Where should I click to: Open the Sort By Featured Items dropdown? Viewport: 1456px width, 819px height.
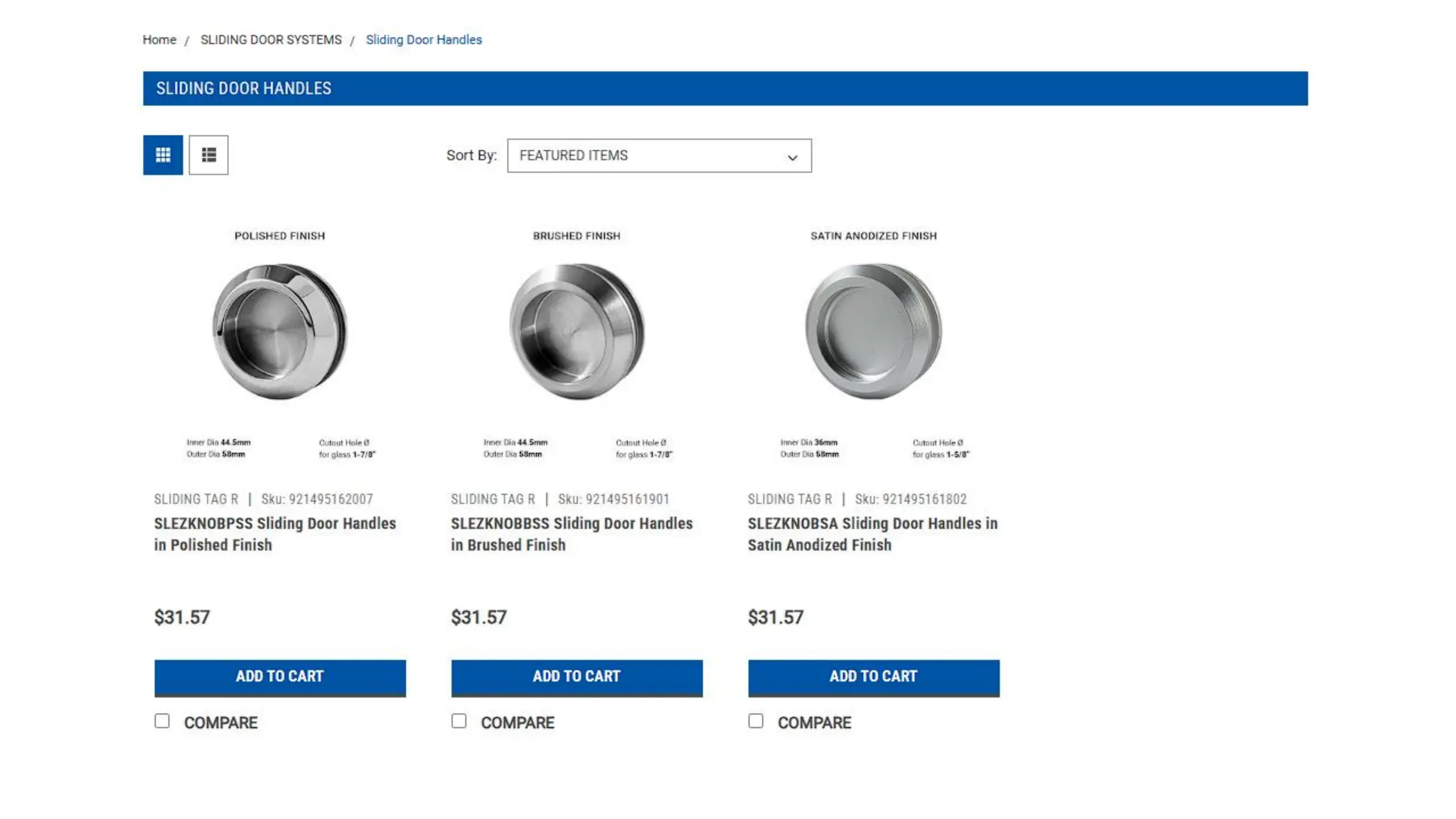click(659, 156)
